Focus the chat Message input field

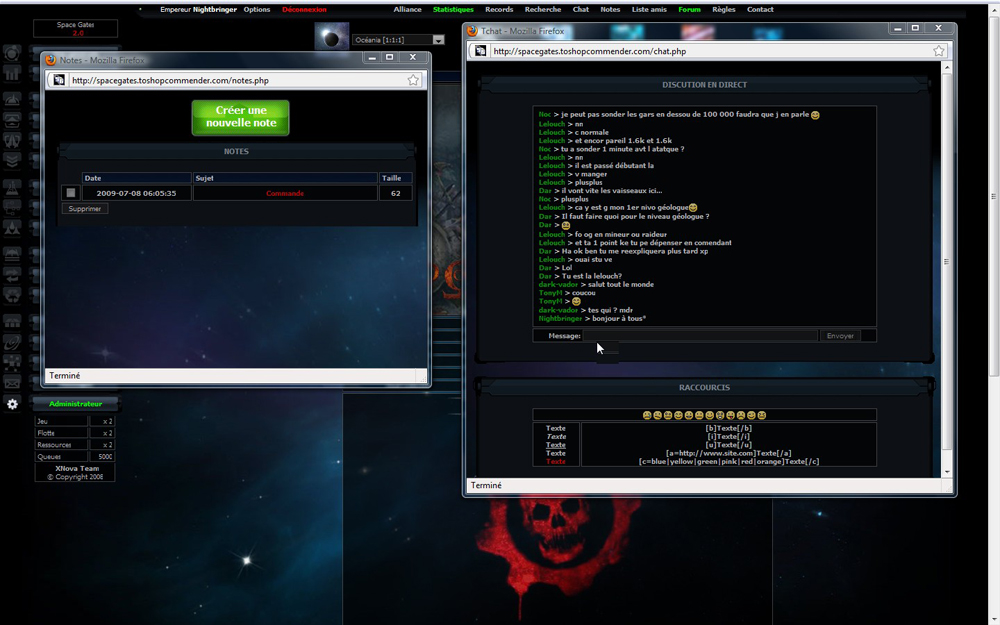[700, 336]
